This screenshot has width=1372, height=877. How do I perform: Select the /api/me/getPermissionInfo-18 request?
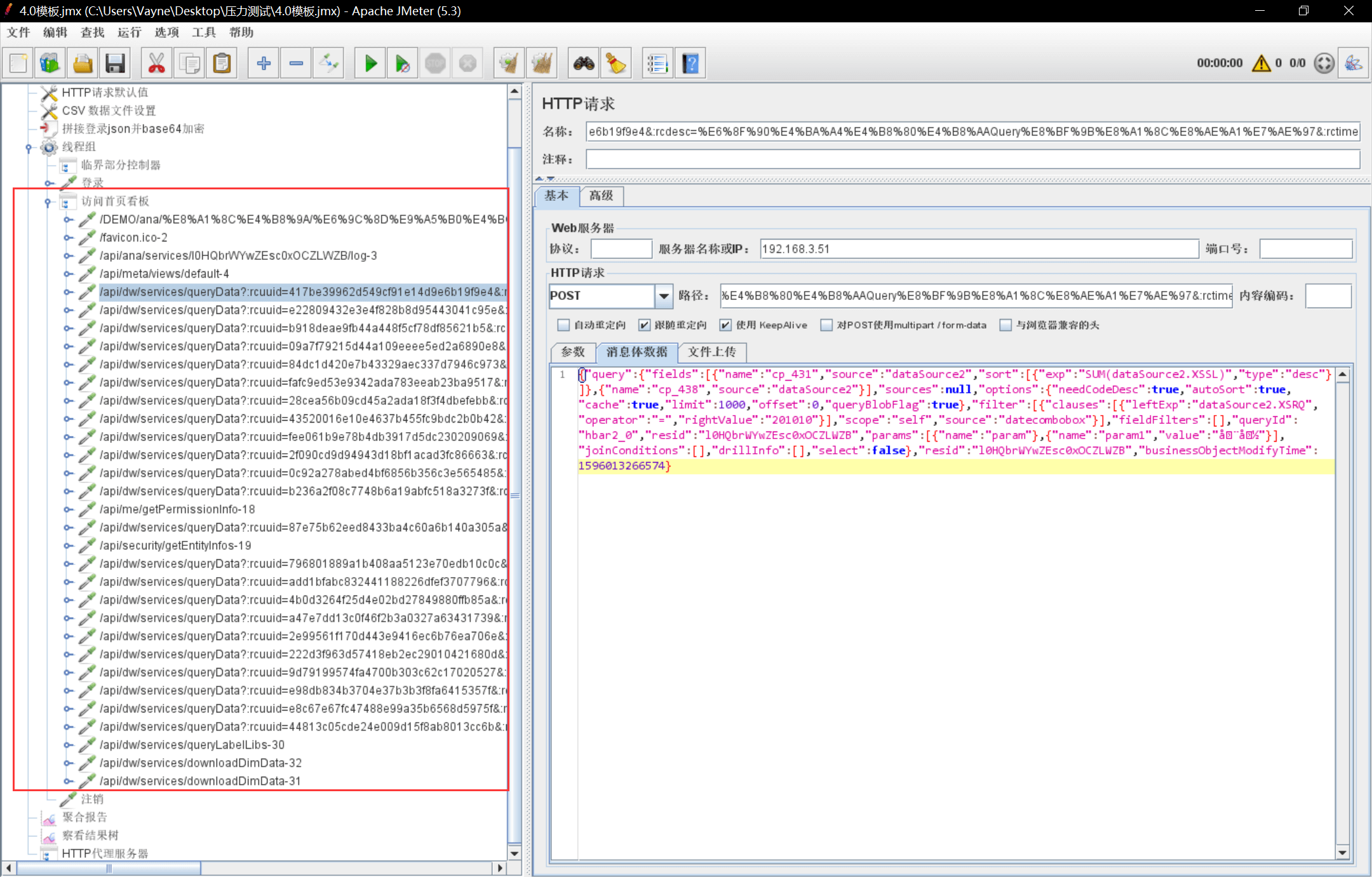[177, 509]
